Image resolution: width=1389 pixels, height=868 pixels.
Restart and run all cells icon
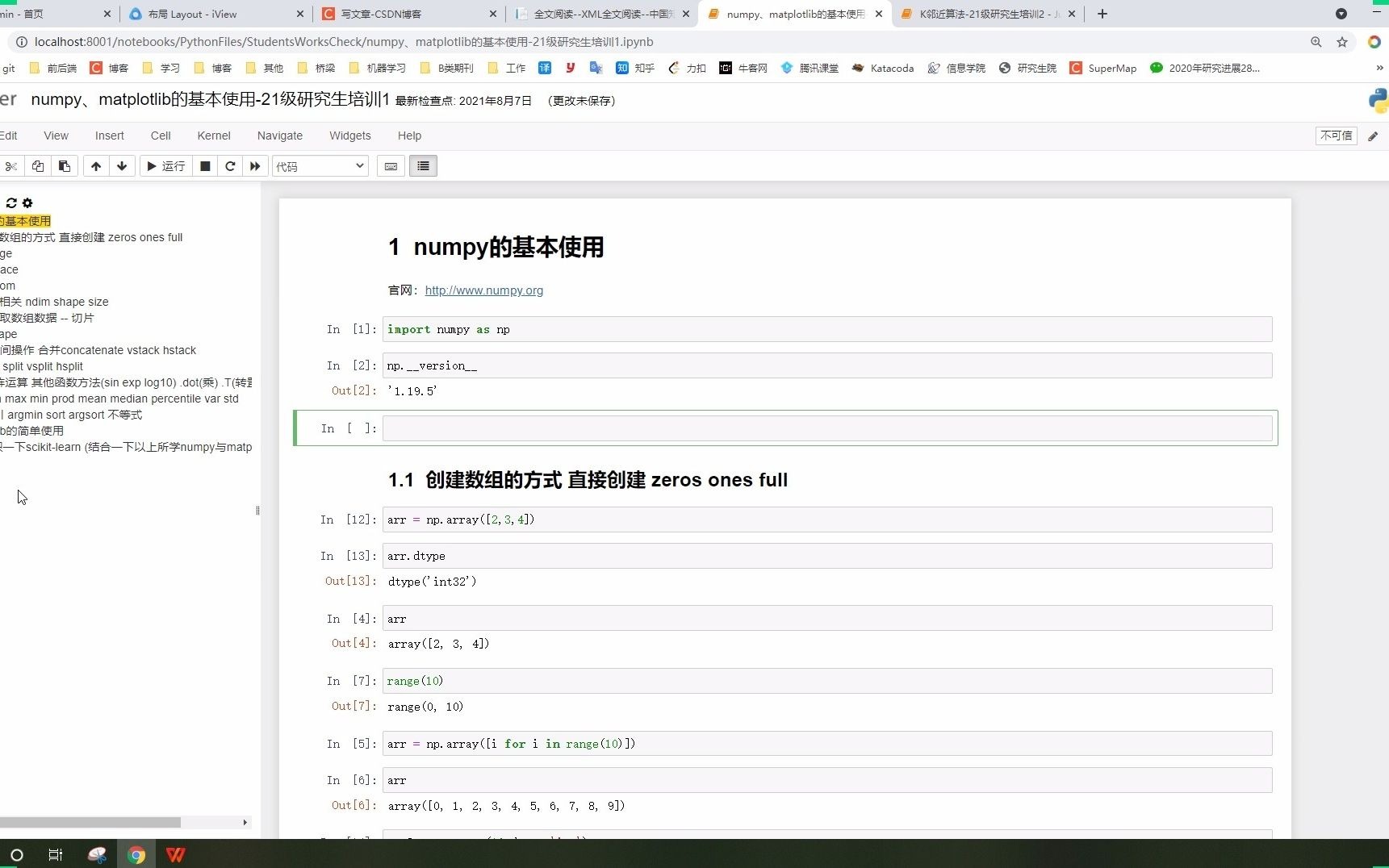coord(255,166)
